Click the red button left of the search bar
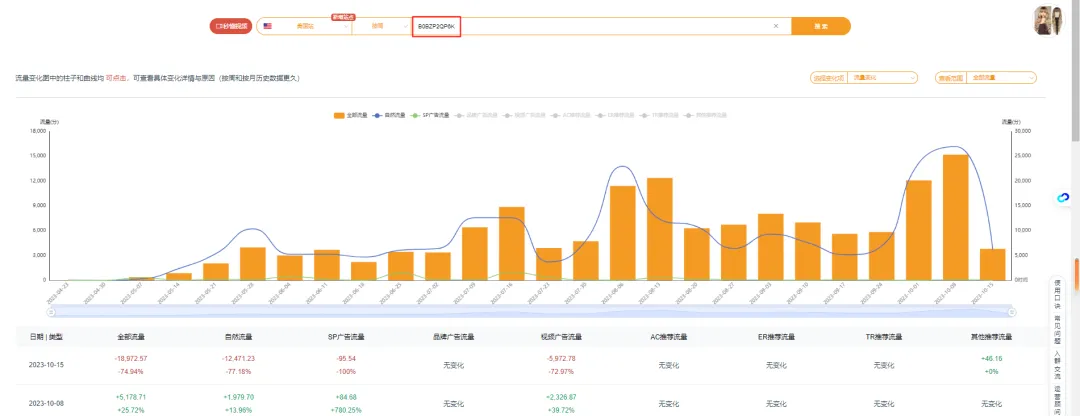Image resolution: width=1080 pixels, height=416 pixels. [x=231, y=26]
